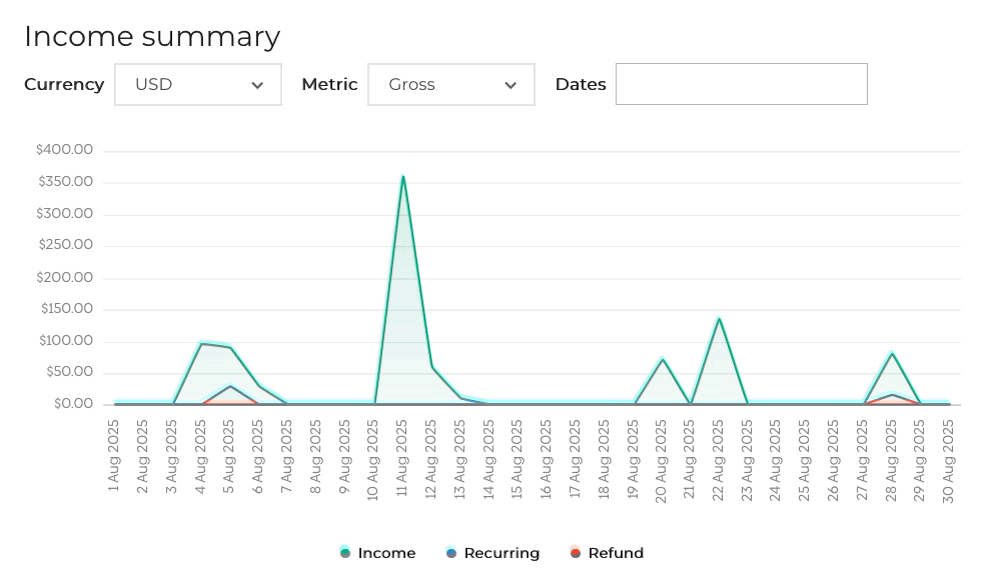Hide Refund series via legend label

[615, 553]
